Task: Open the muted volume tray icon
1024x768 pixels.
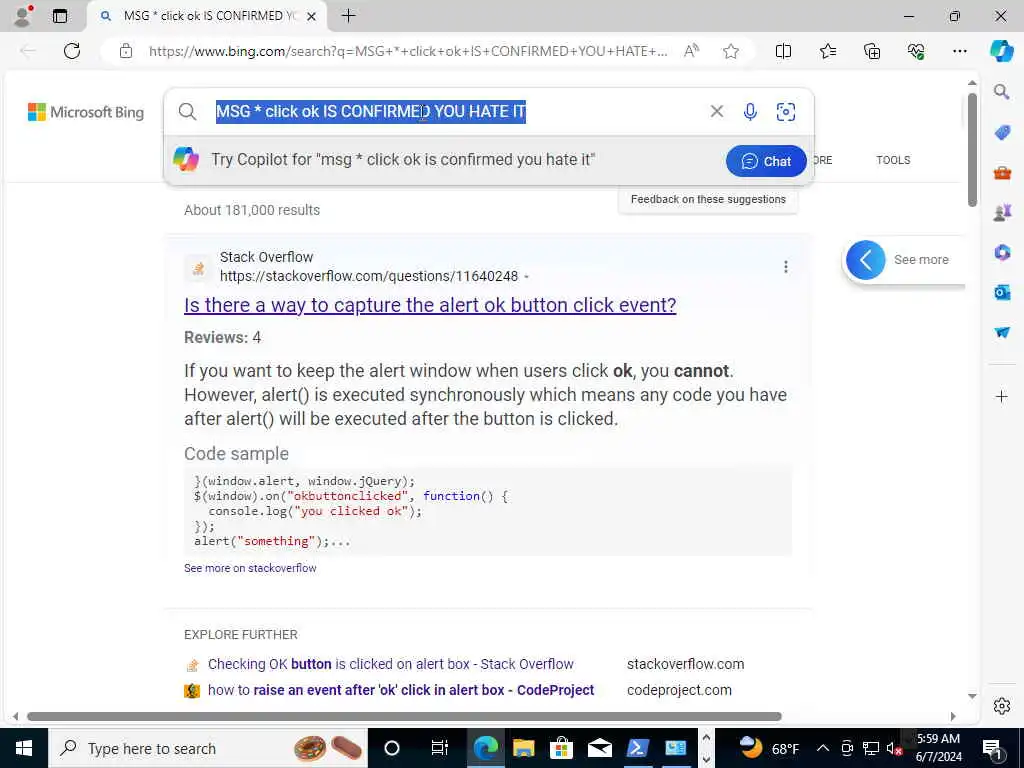Action: (894, 748)
